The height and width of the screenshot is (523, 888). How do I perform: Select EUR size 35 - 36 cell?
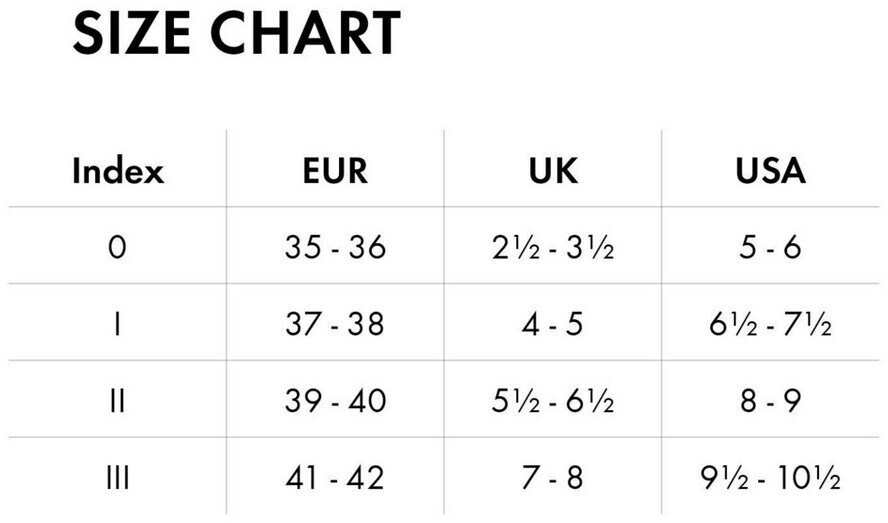pyautogui.click(x=335, y=247)
